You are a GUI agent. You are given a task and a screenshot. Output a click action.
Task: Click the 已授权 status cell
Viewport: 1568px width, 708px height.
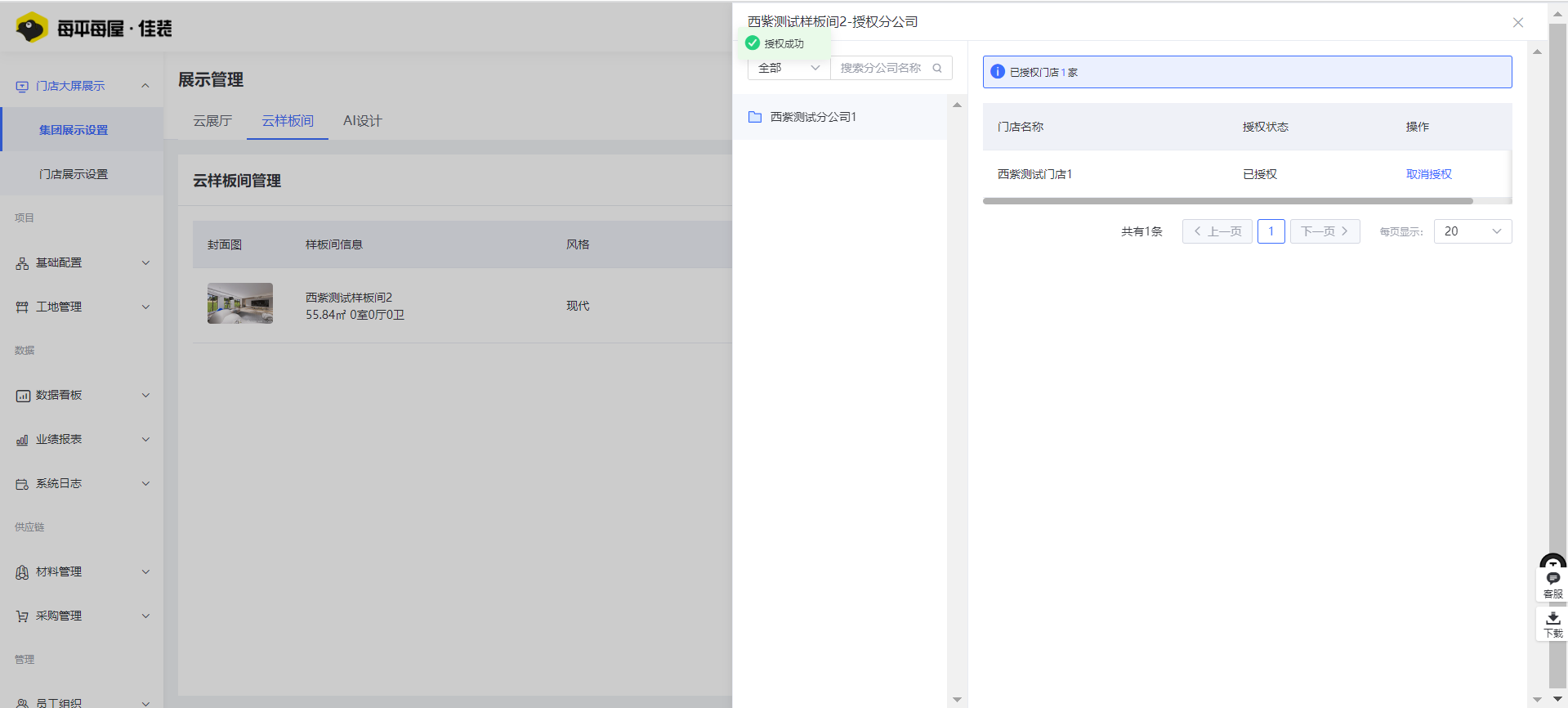(1260, 174)
